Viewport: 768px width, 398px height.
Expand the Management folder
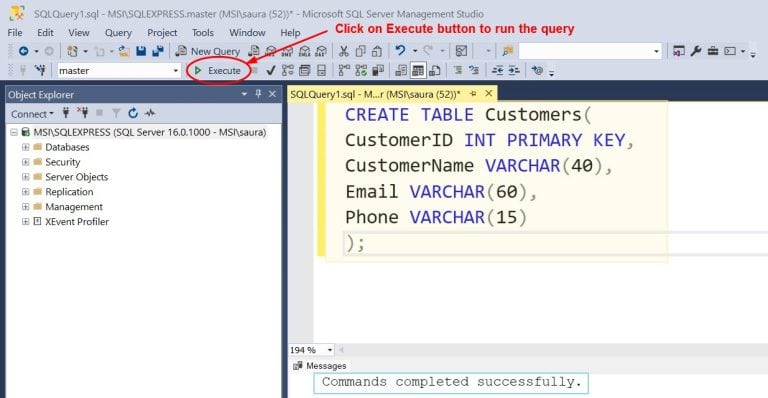click(25, 207)
